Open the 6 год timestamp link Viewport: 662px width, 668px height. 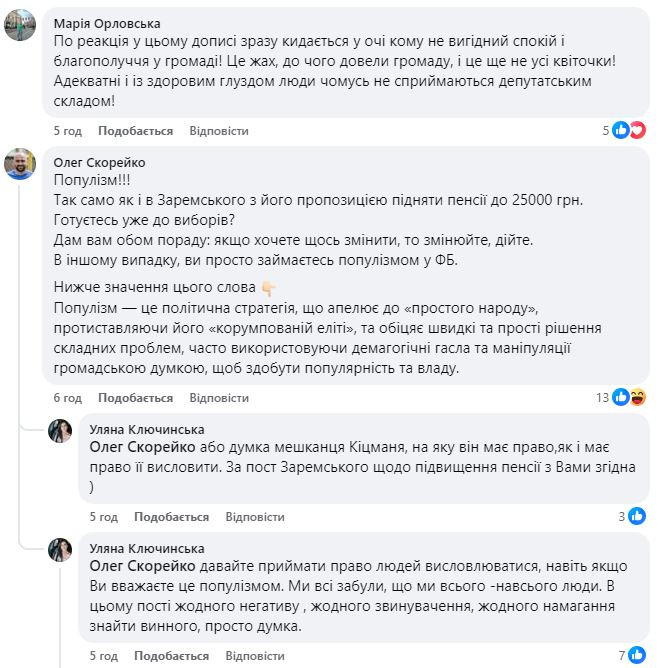tap(67, 398)
